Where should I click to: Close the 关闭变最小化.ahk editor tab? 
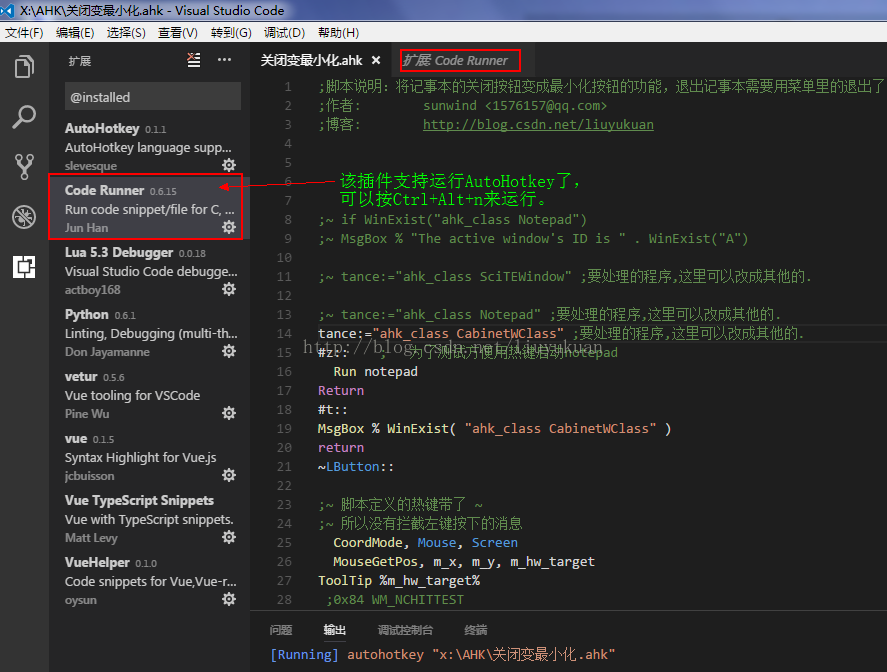click(x=376, y=61)
